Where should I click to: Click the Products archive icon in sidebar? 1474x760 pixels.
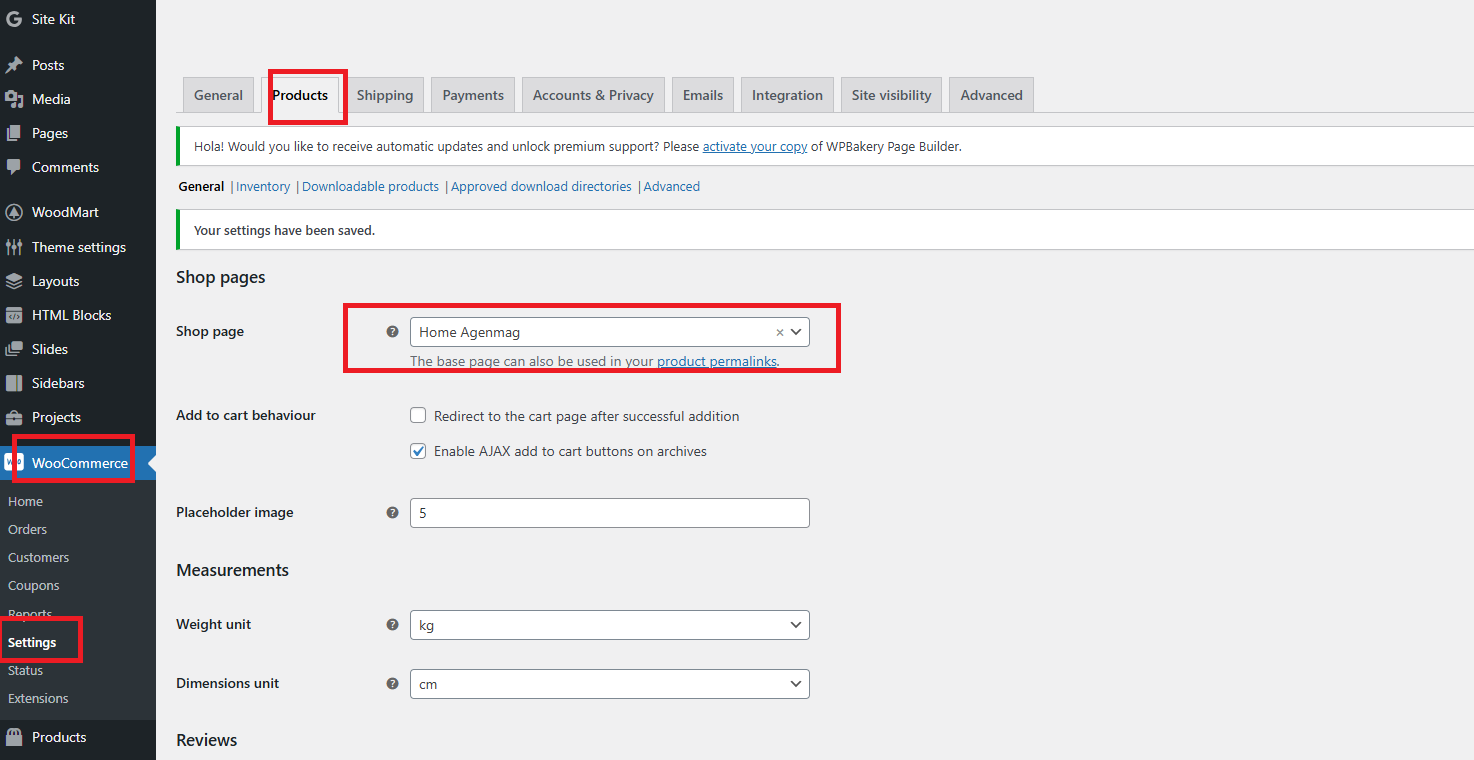click(14, 737)
